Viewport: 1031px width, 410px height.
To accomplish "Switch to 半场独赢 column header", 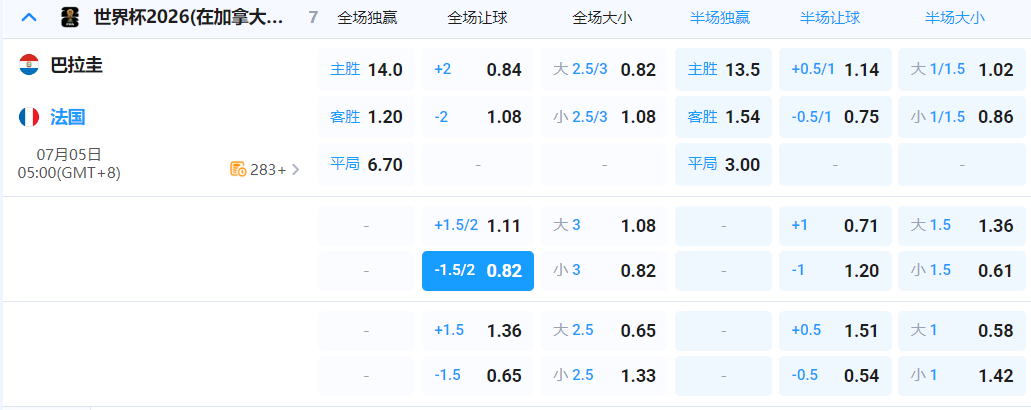I will [720, 18].
